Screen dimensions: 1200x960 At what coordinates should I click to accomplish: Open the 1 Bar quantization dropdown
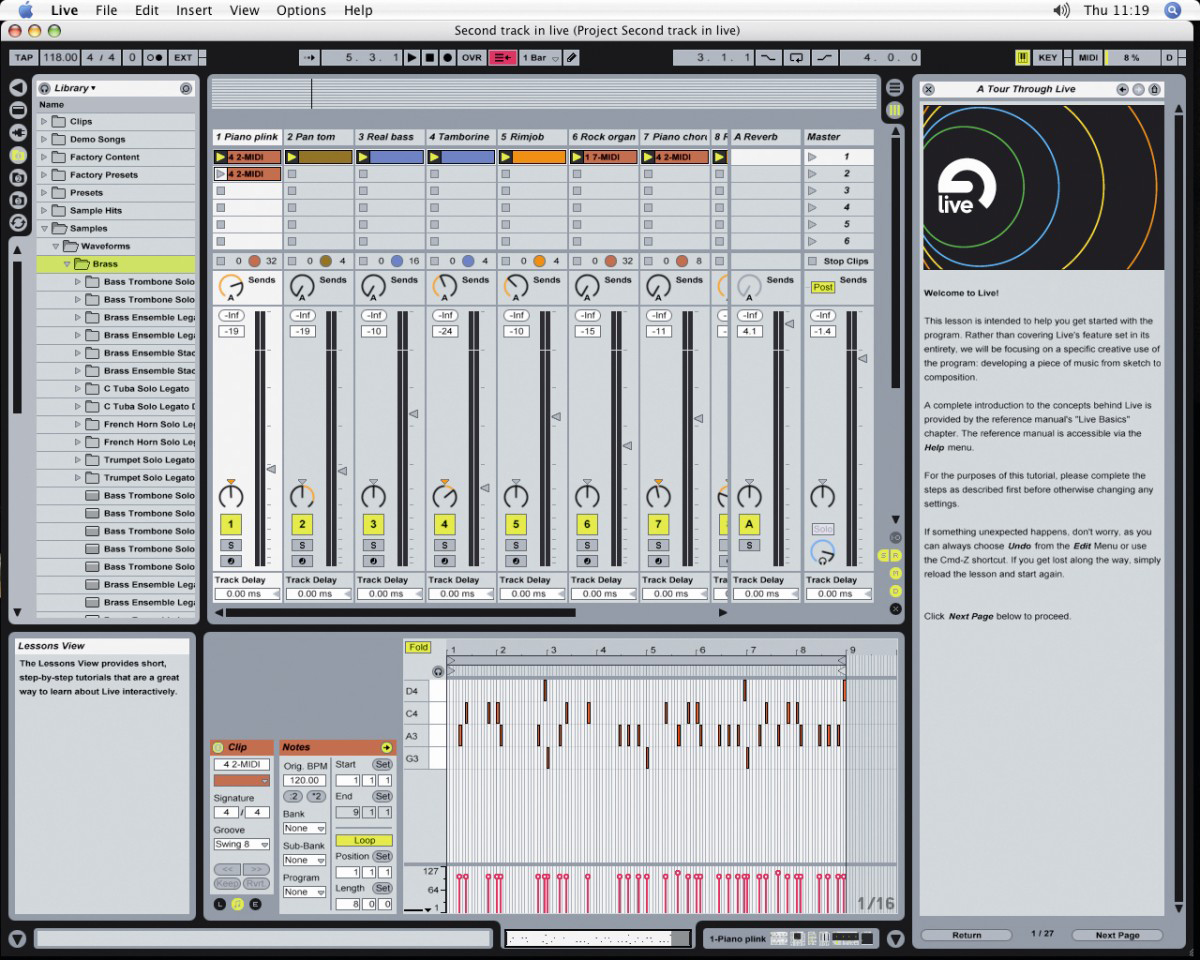pos(540,58)
